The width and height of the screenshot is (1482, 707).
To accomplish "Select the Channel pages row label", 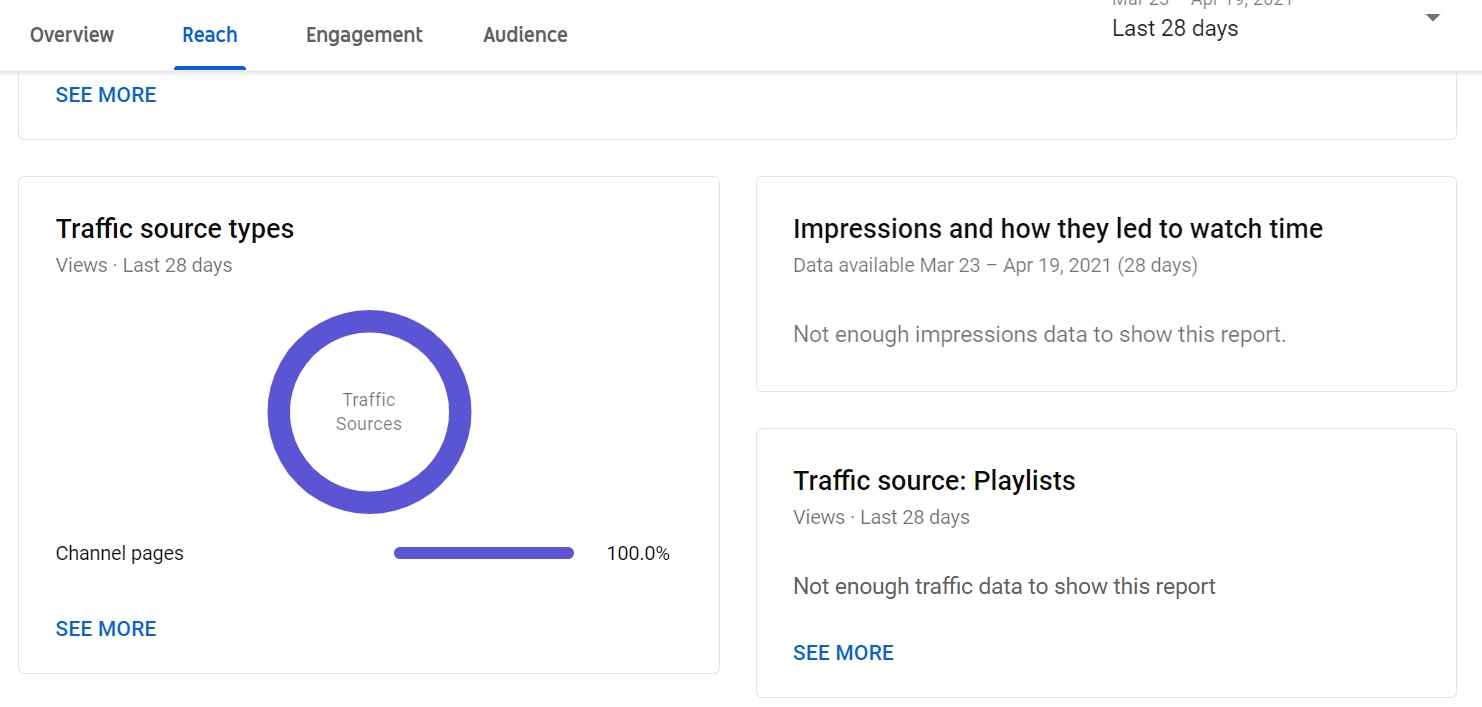I will pos(120,553).
